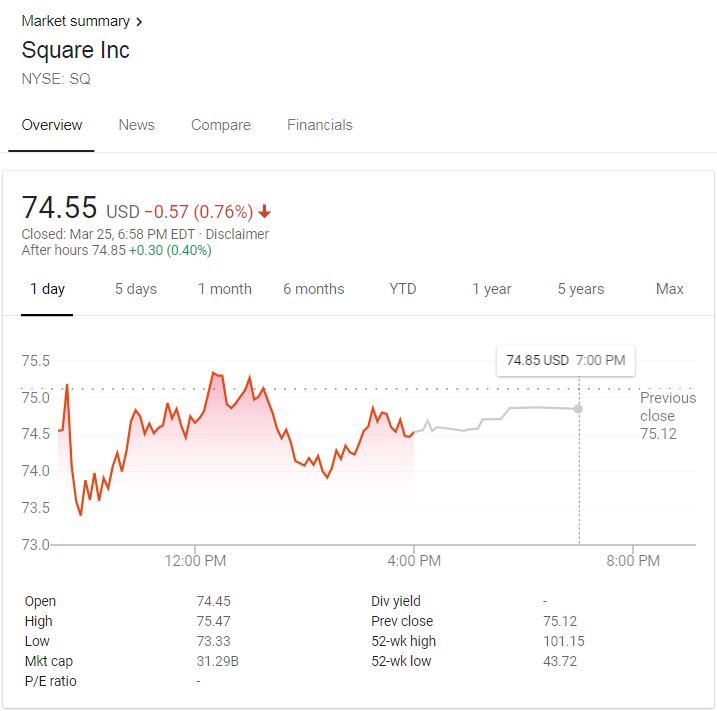The height and width of the screenshot is (711, 717).
Task: Select the 1 day chart range
Action: tap(47, 289)
